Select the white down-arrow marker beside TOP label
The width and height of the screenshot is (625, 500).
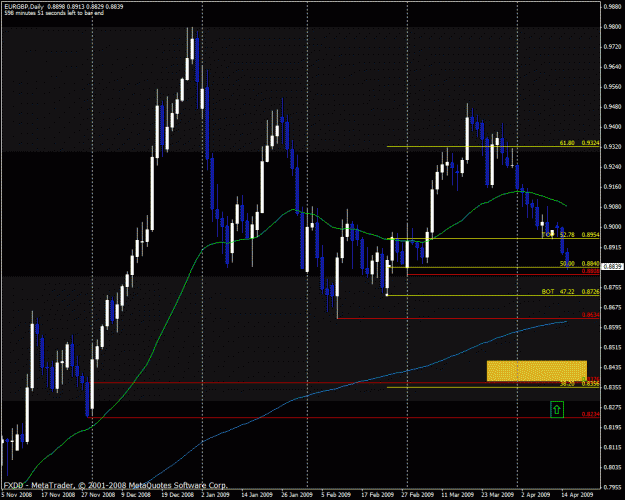point(552,233)
